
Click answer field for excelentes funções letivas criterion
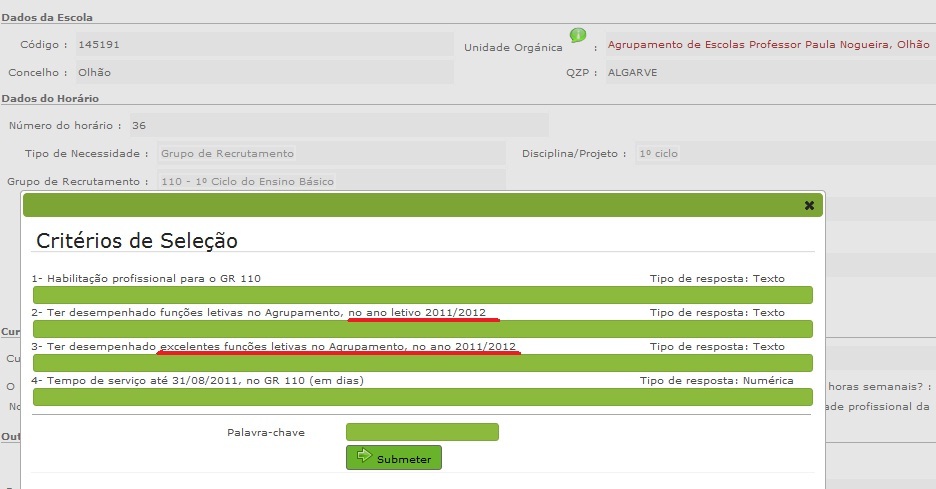(x=422, y=363)
